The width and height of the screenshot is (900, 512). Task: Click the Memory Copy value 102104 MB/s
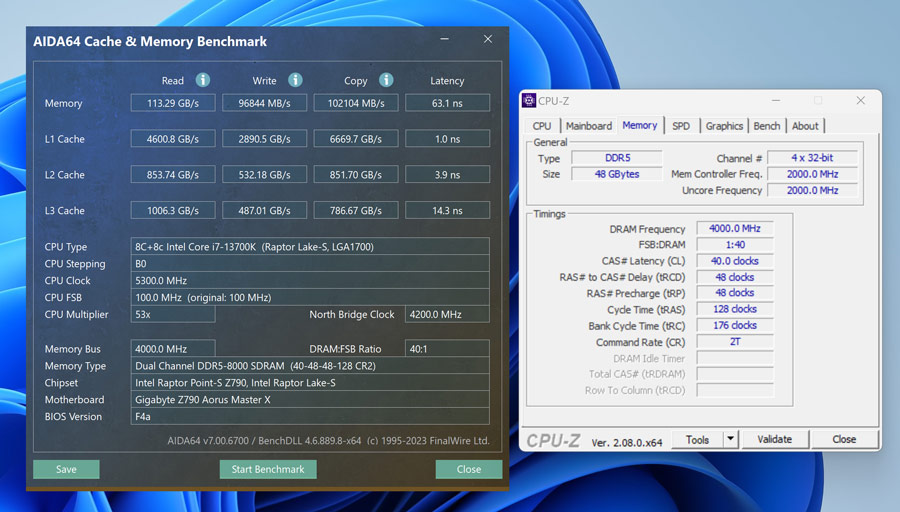(356, 103)
